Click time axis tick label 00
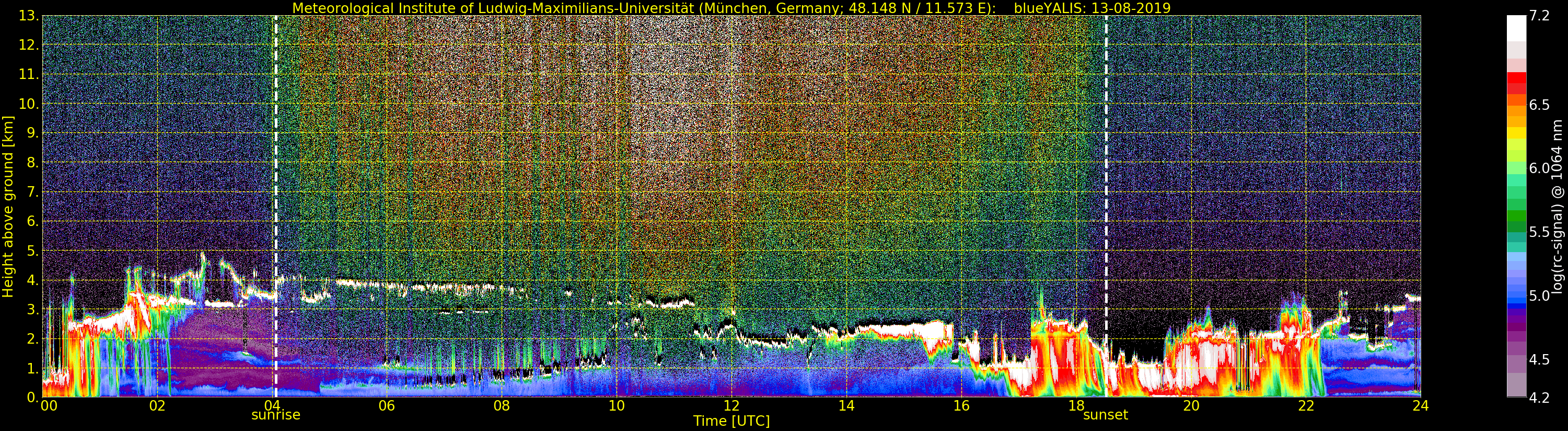Screen dimensions: 1568x431 click(49, 406)
